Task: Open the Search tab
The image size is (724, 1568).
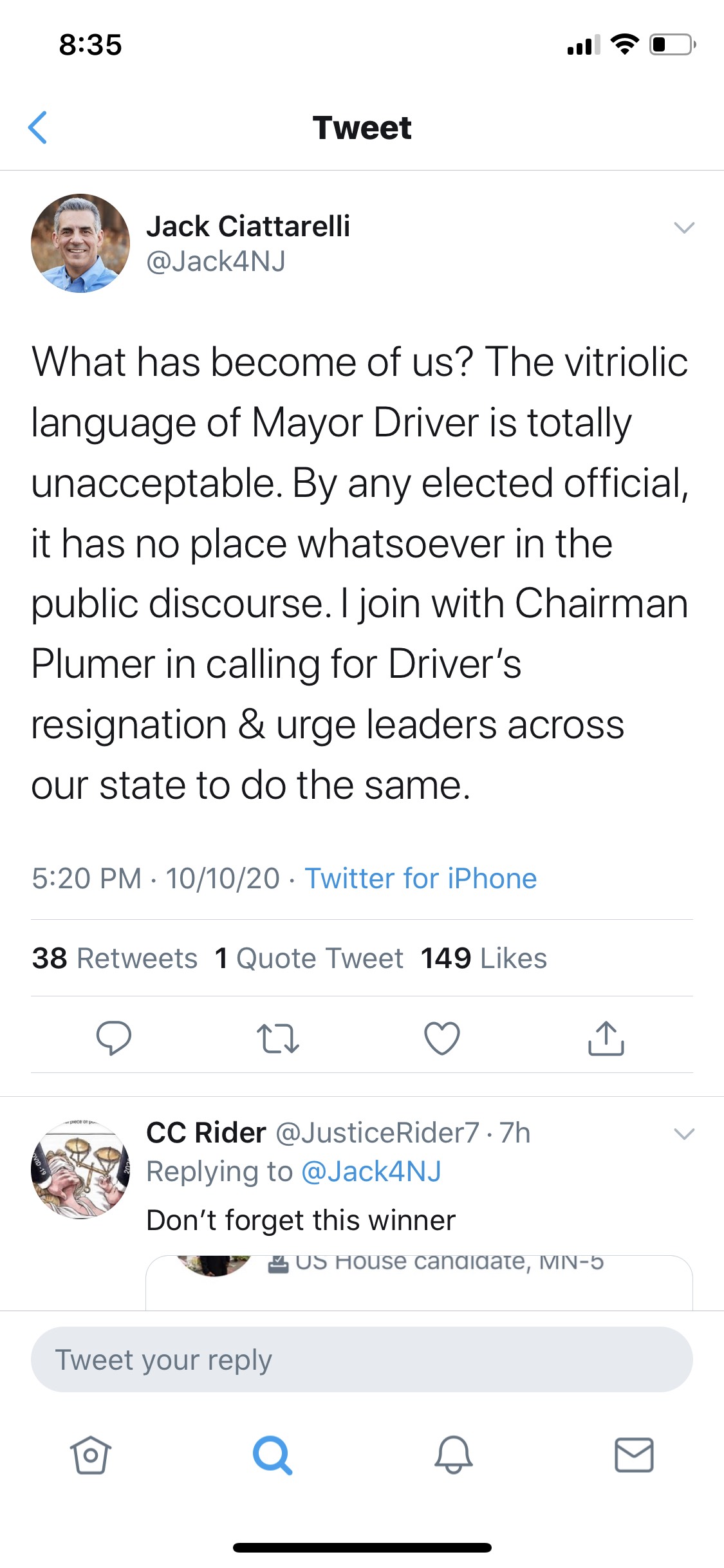Action: 272,1455
